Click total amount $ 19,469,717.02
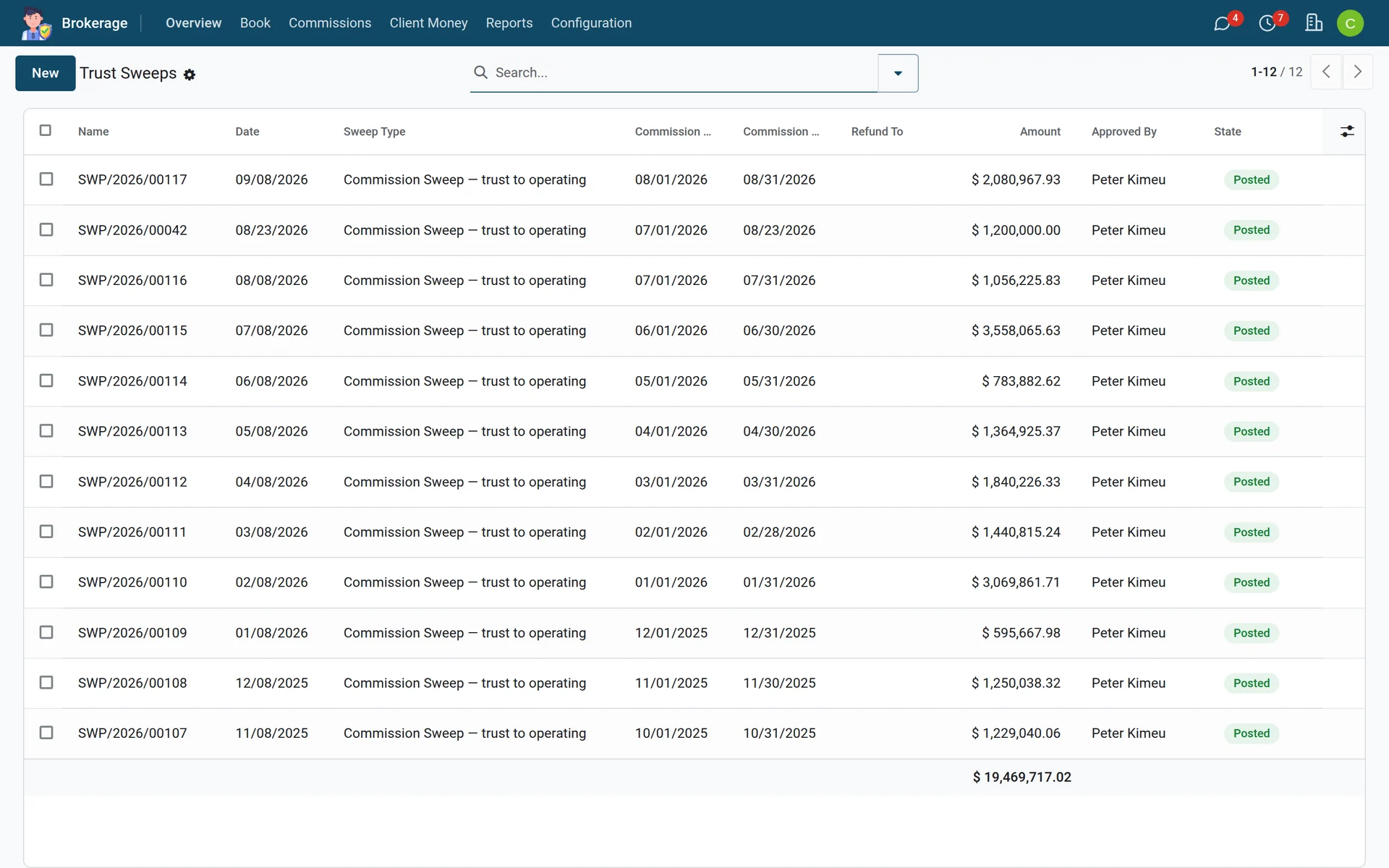The width and height of the screenshot is (1389, 868). (1021, 777)
